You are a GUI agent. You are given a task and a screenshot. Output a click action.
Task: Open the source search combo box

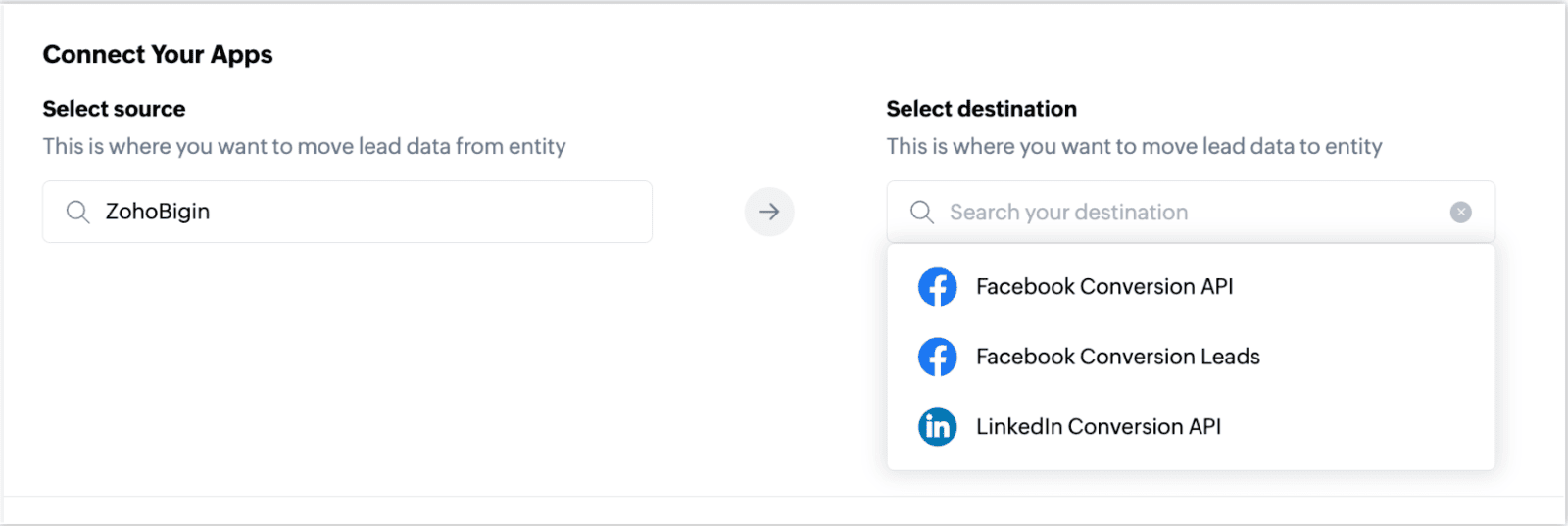tap(347, 212)
